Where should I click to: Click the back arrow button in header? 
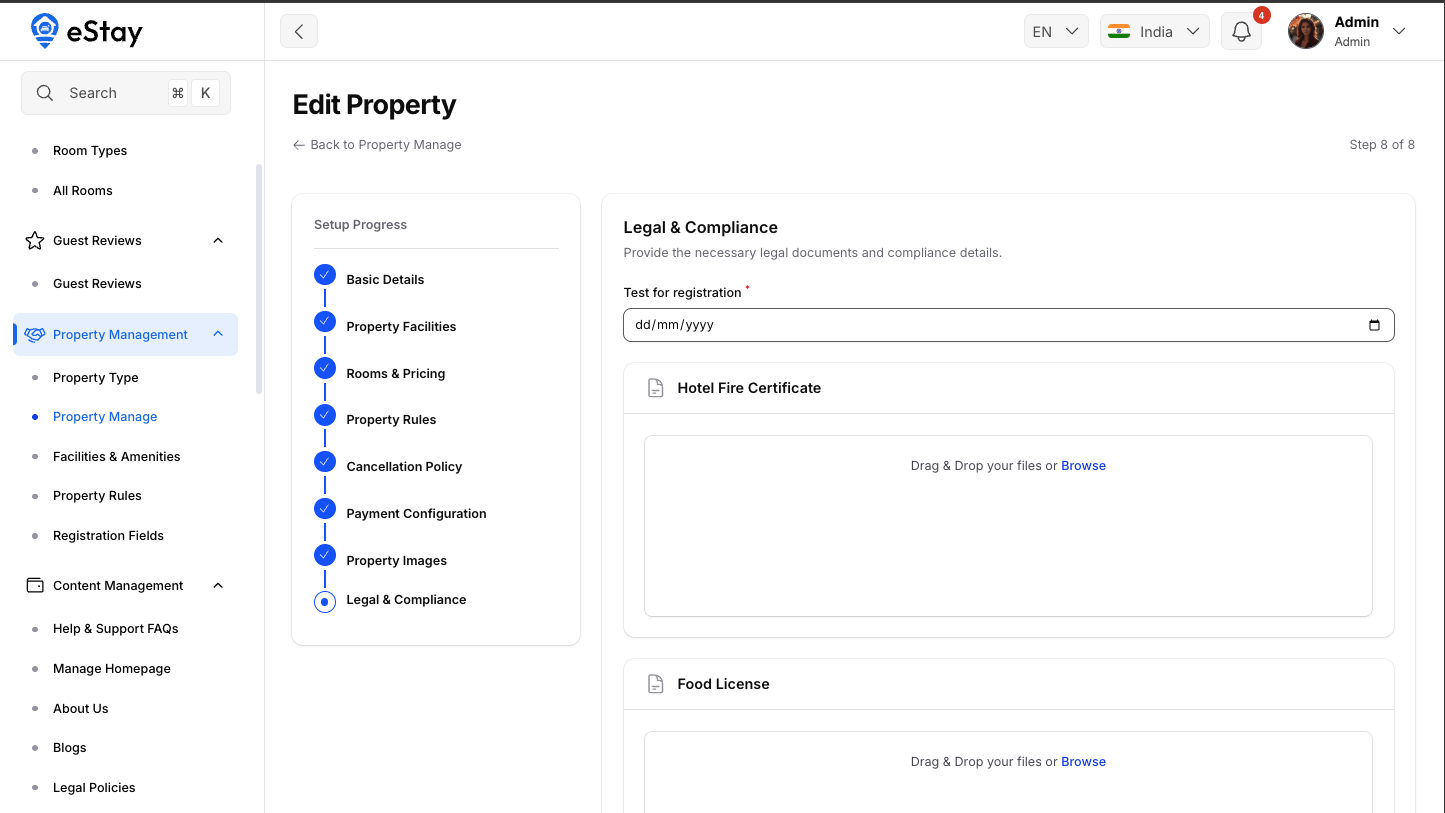click(299, 31)
